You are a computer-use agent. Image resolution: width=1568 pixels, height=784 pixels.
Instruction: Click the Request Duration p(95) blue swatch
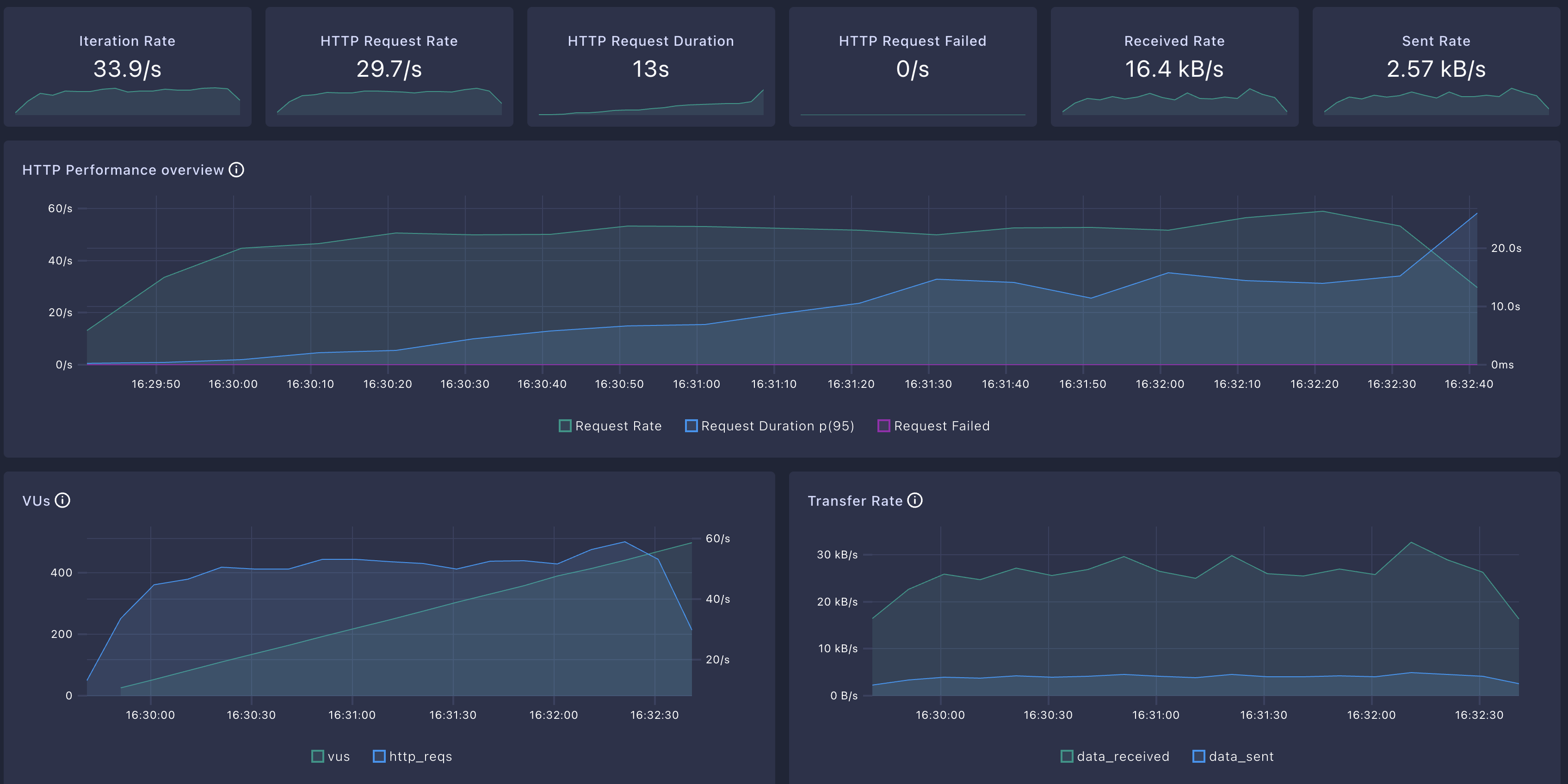(x=691, y=426)
